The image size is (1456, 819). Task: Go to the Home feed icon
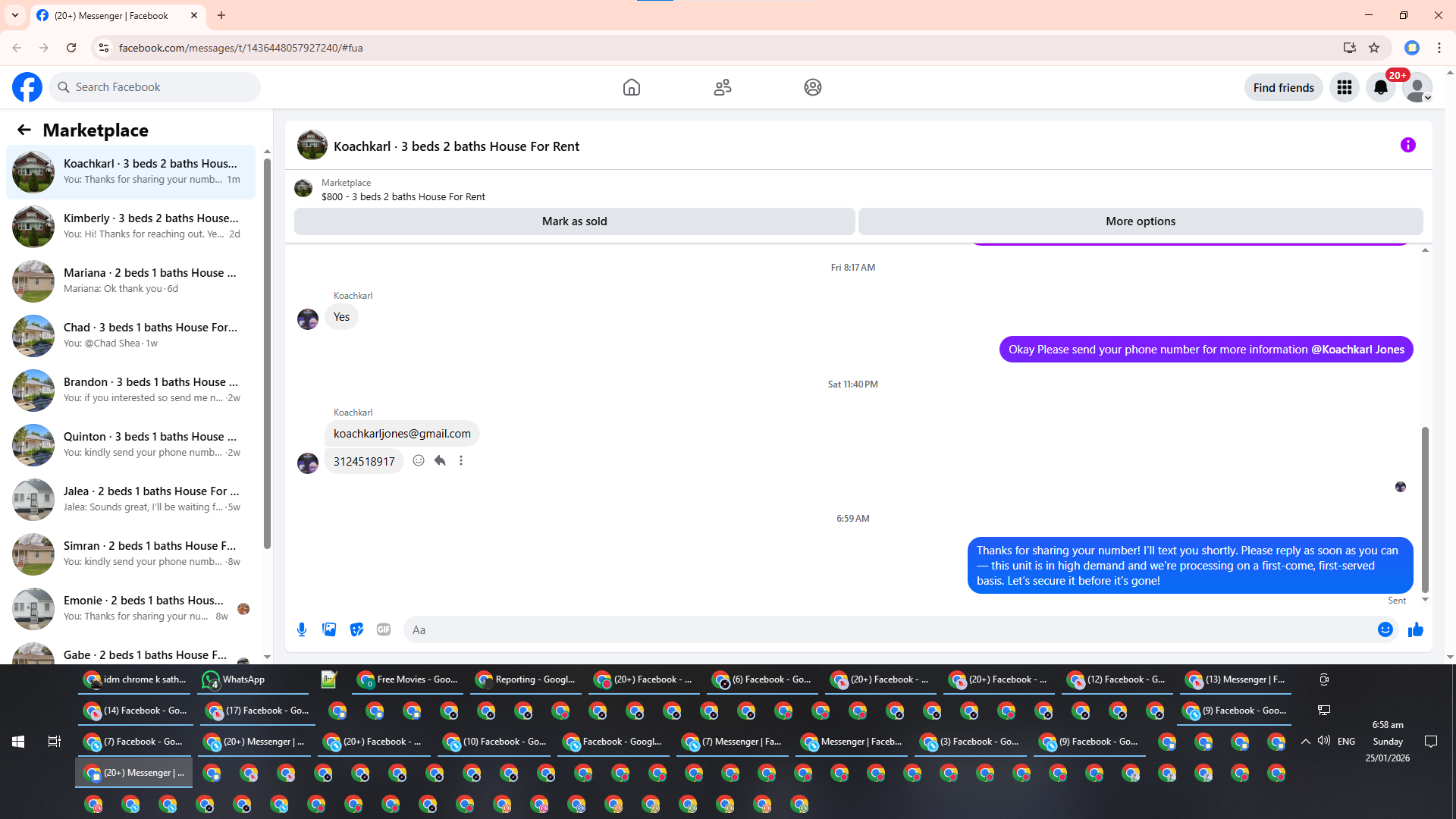click(632, 87)
